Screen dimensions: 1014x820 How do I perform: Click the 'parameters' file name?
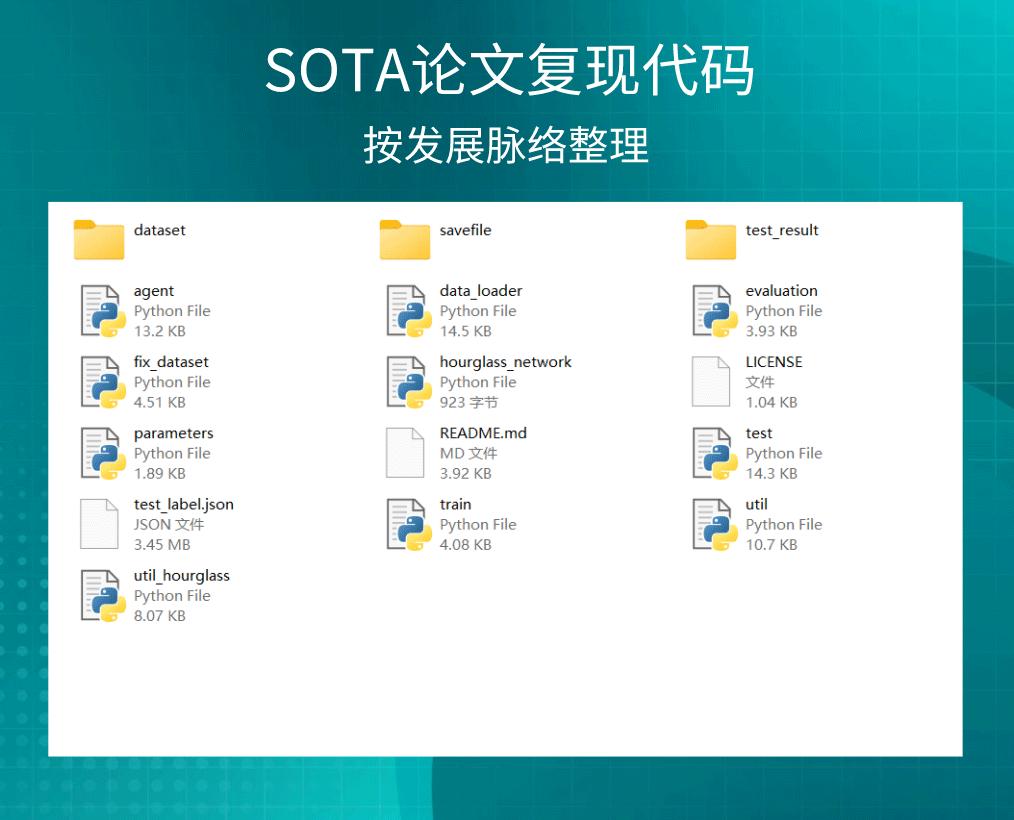point(173,434)
